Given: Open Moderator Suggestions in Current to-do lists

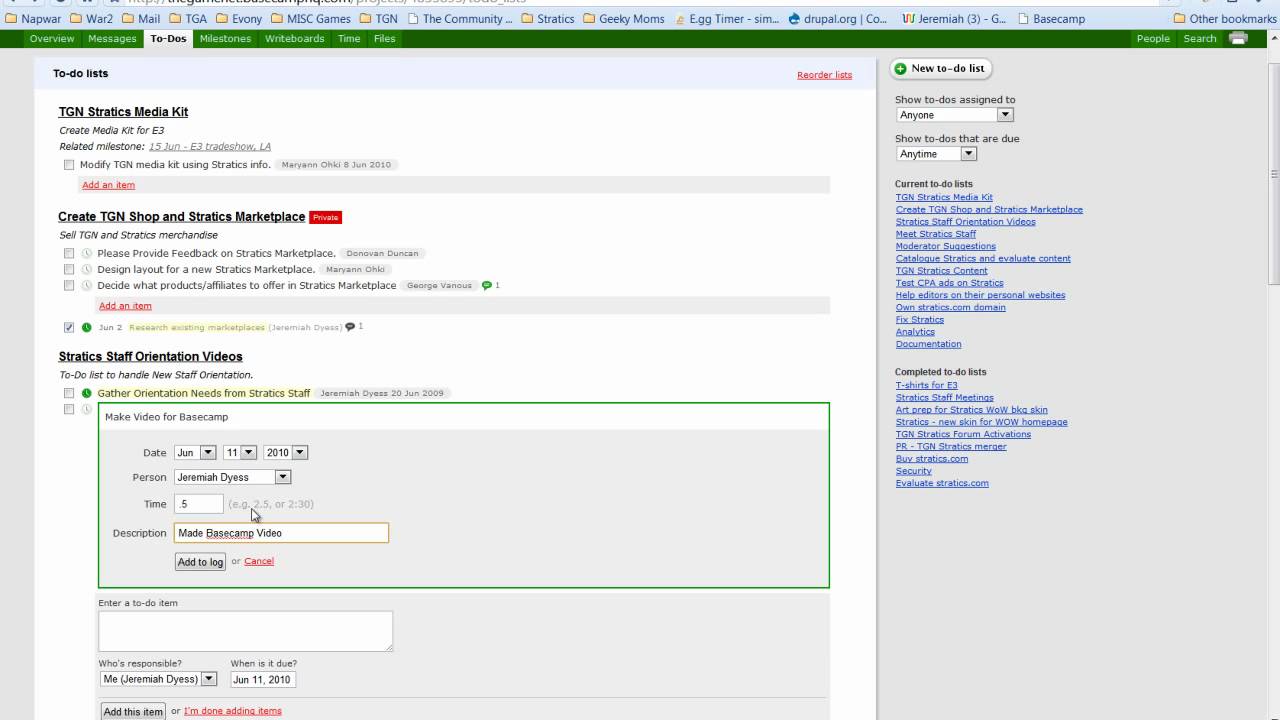Looking at the screenshot, I should click(x=946, y=246).
